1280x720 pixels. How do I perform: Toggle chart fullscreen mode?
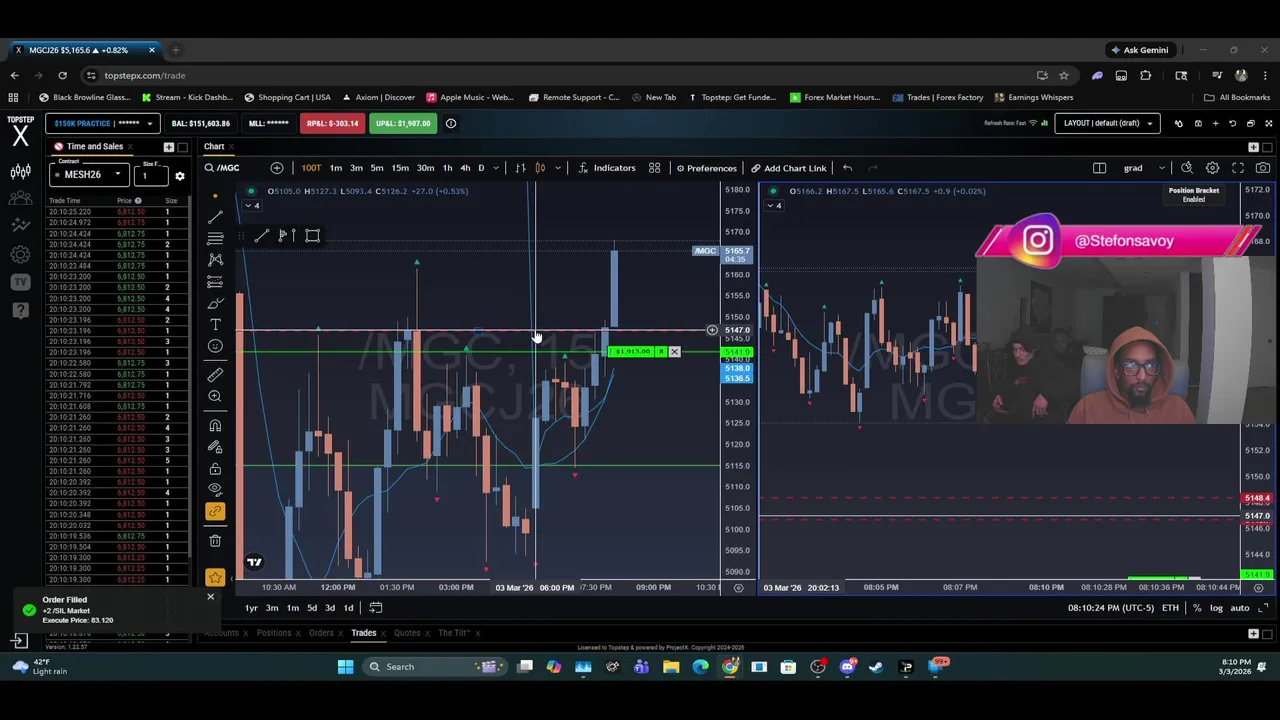[1238, 168]
